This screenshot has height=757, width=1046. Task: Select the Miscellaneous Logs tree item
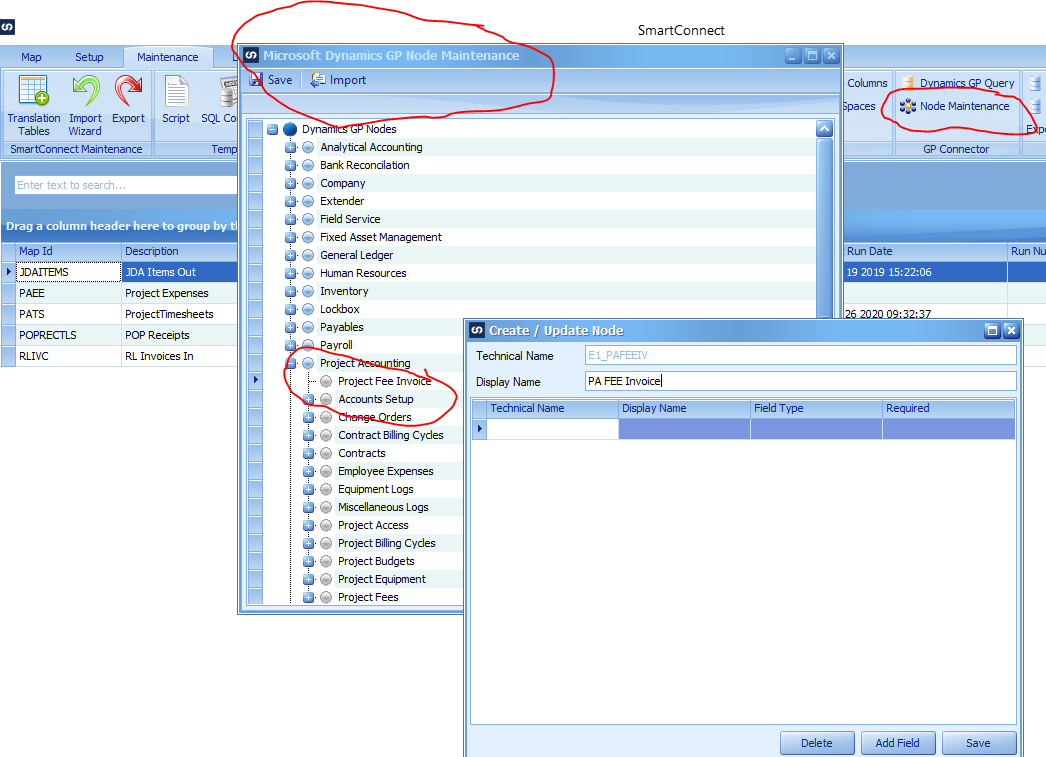(383, 507)
